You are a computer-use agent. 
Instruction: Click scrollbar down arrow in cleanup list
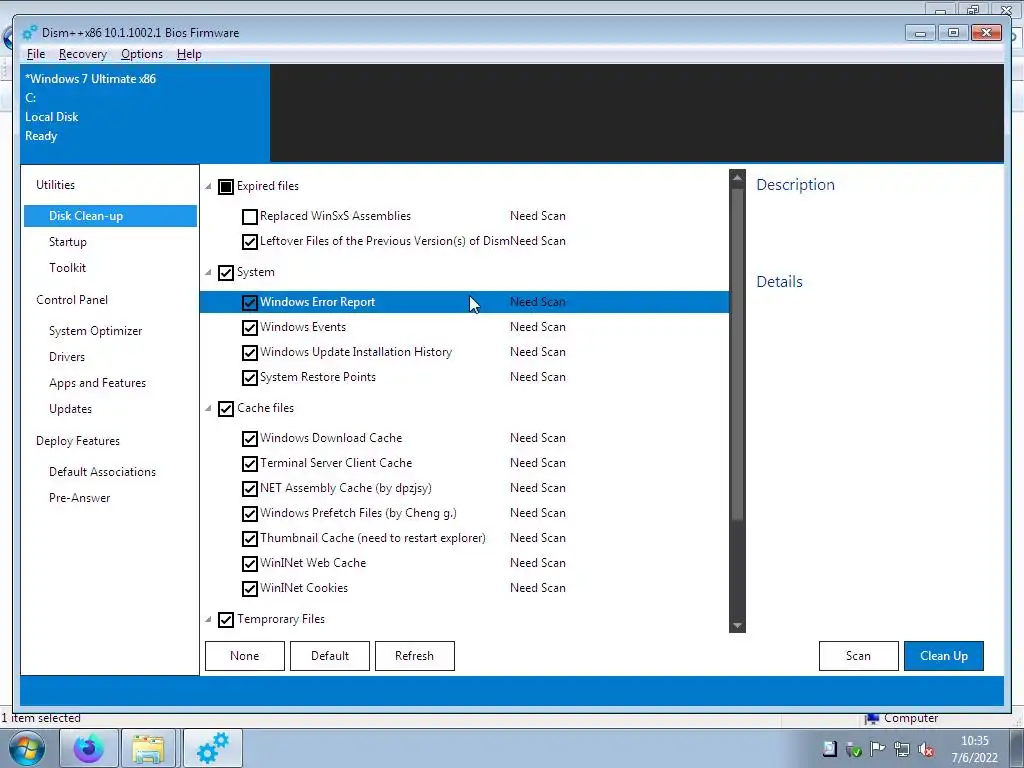pyautogui.click(x=737, y=625)
